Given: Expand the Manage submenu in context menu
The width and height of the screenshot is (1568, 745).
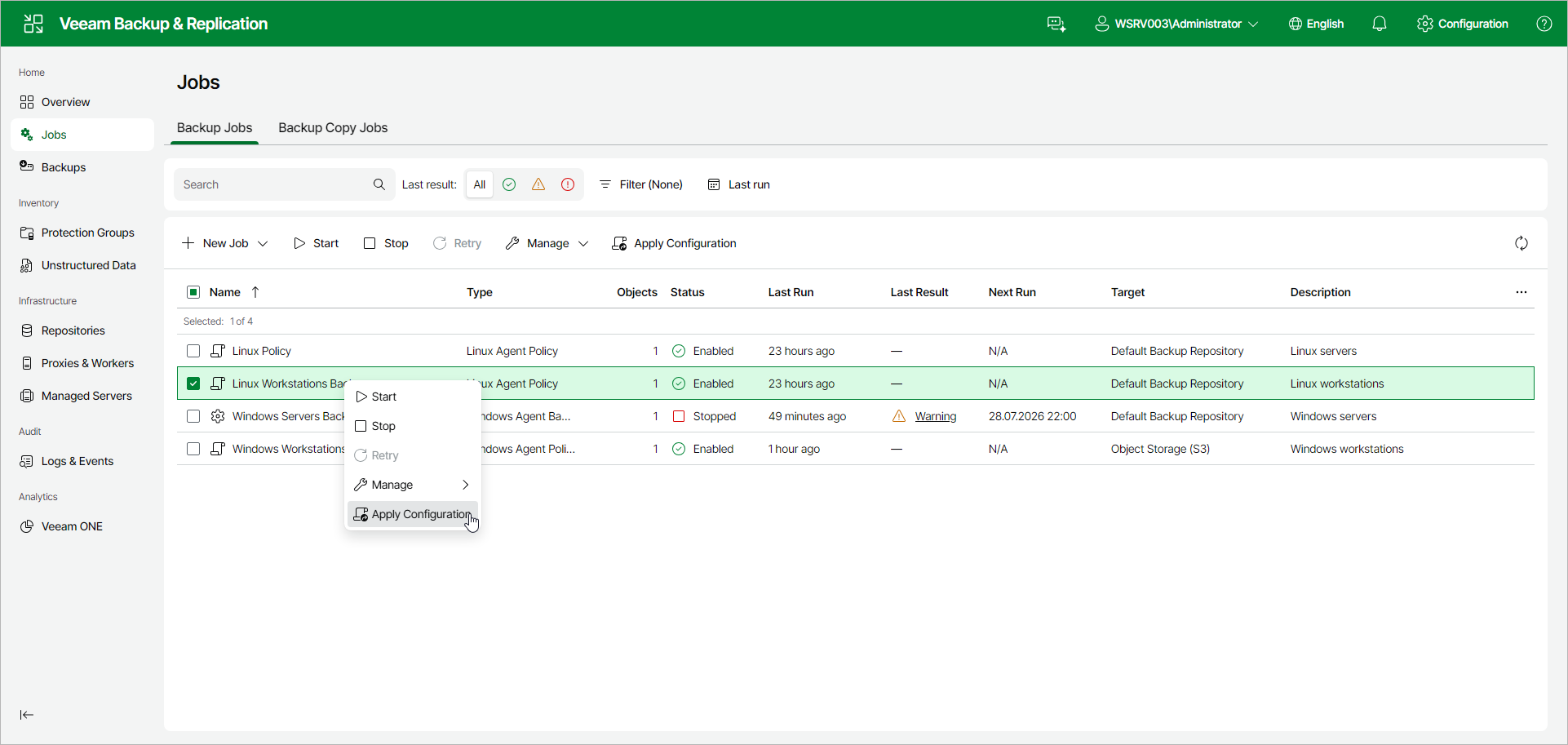Looking at the screenshot, I should tap(413, 485).
